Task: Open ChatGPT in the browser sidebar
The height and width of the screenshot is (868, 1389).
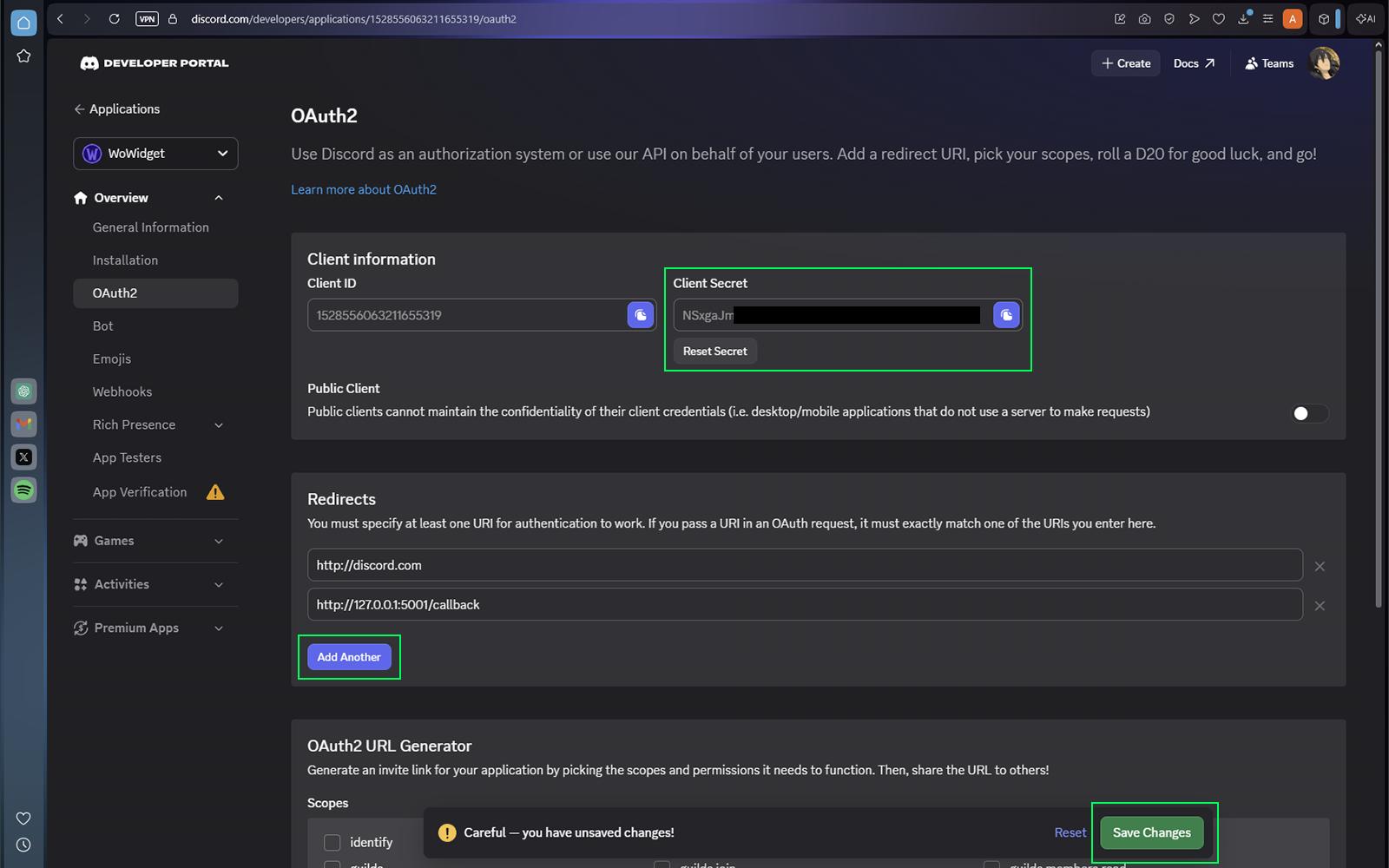Action: pos(23,391)
